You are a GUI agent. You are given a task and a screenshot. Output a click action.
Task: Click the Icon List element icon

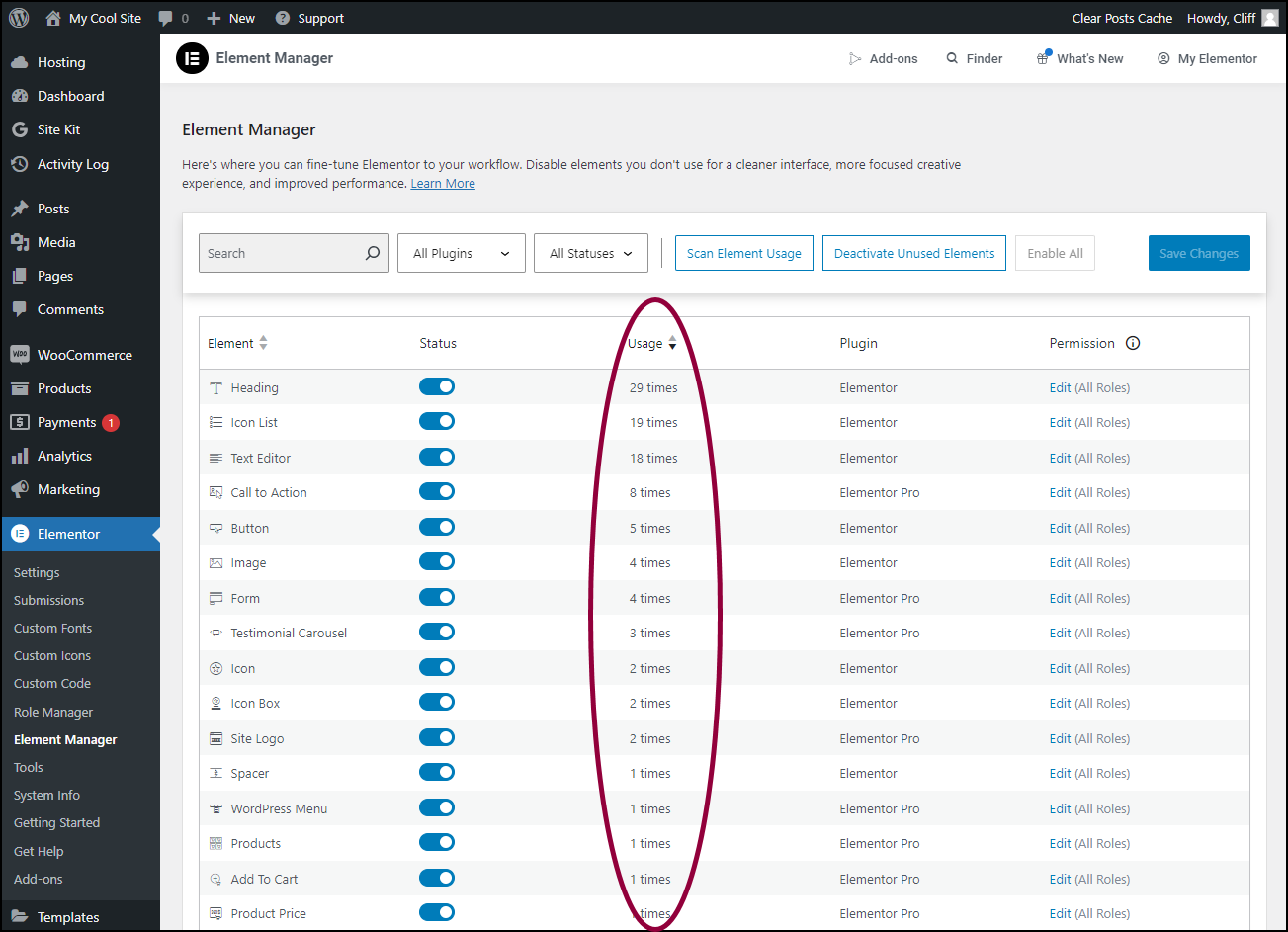tap(215, 422)
